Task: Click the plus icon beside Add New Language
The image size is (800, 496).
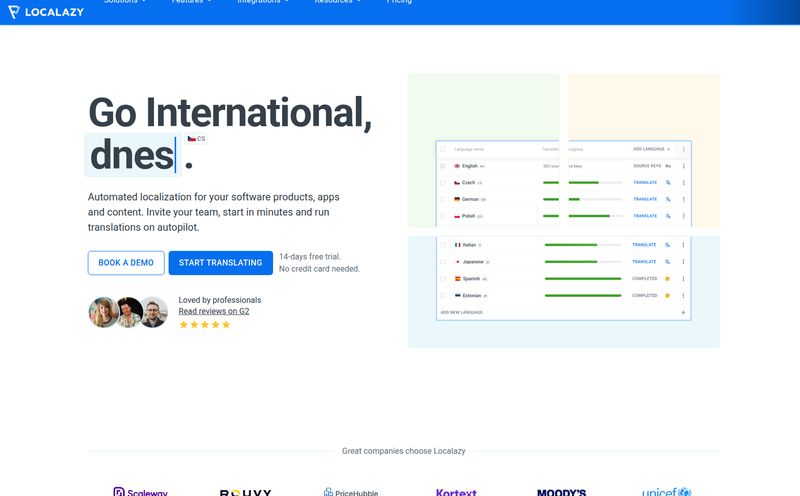Action: 683,312
